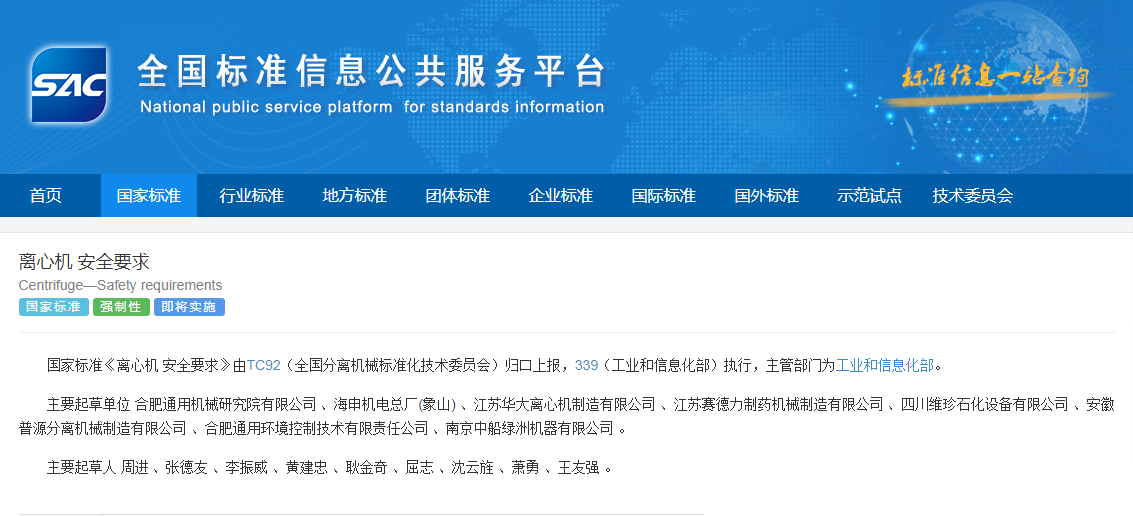Viewport: 1133px width, 516px height.
Task: Click the golden calligraphy slogan banner
Action: point(995,78)
